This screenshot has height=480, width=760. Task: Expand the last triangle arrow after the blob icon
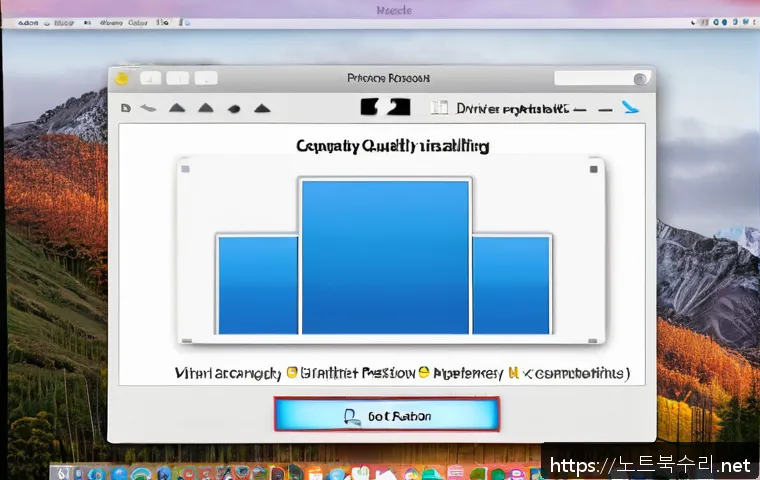262,107
